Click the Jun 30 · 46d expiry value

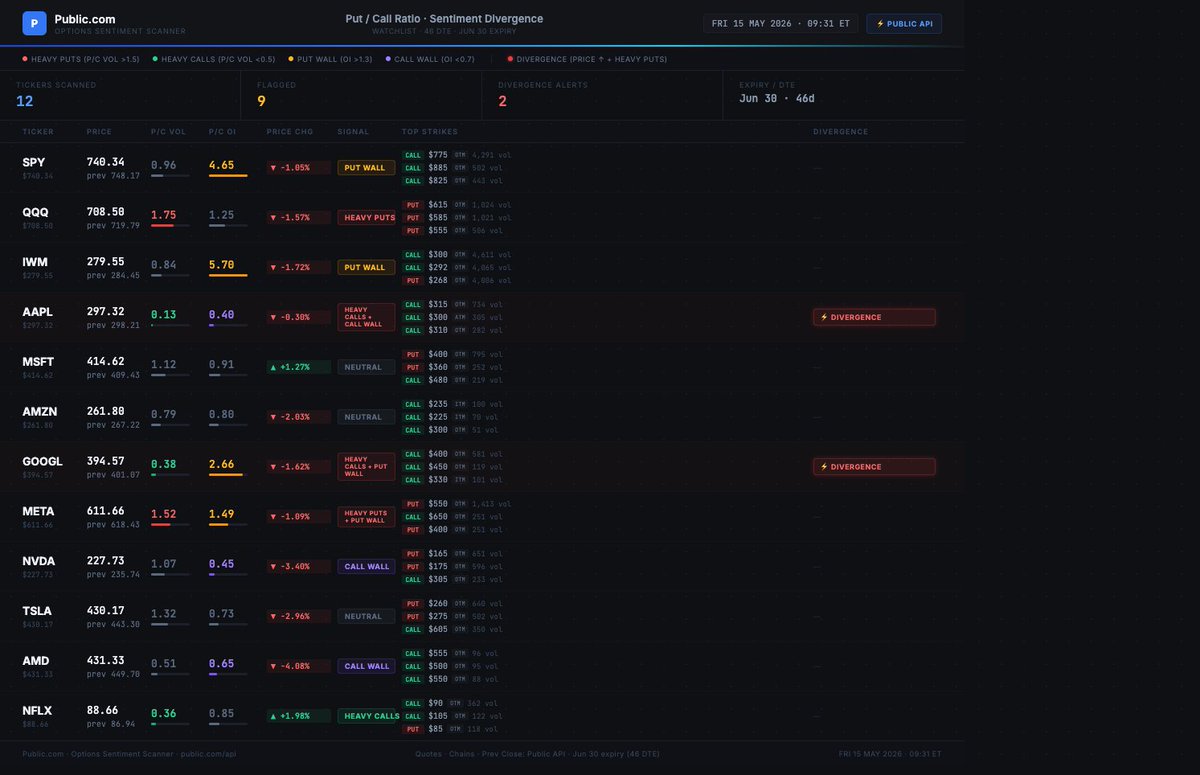click(x=777, y=100)
